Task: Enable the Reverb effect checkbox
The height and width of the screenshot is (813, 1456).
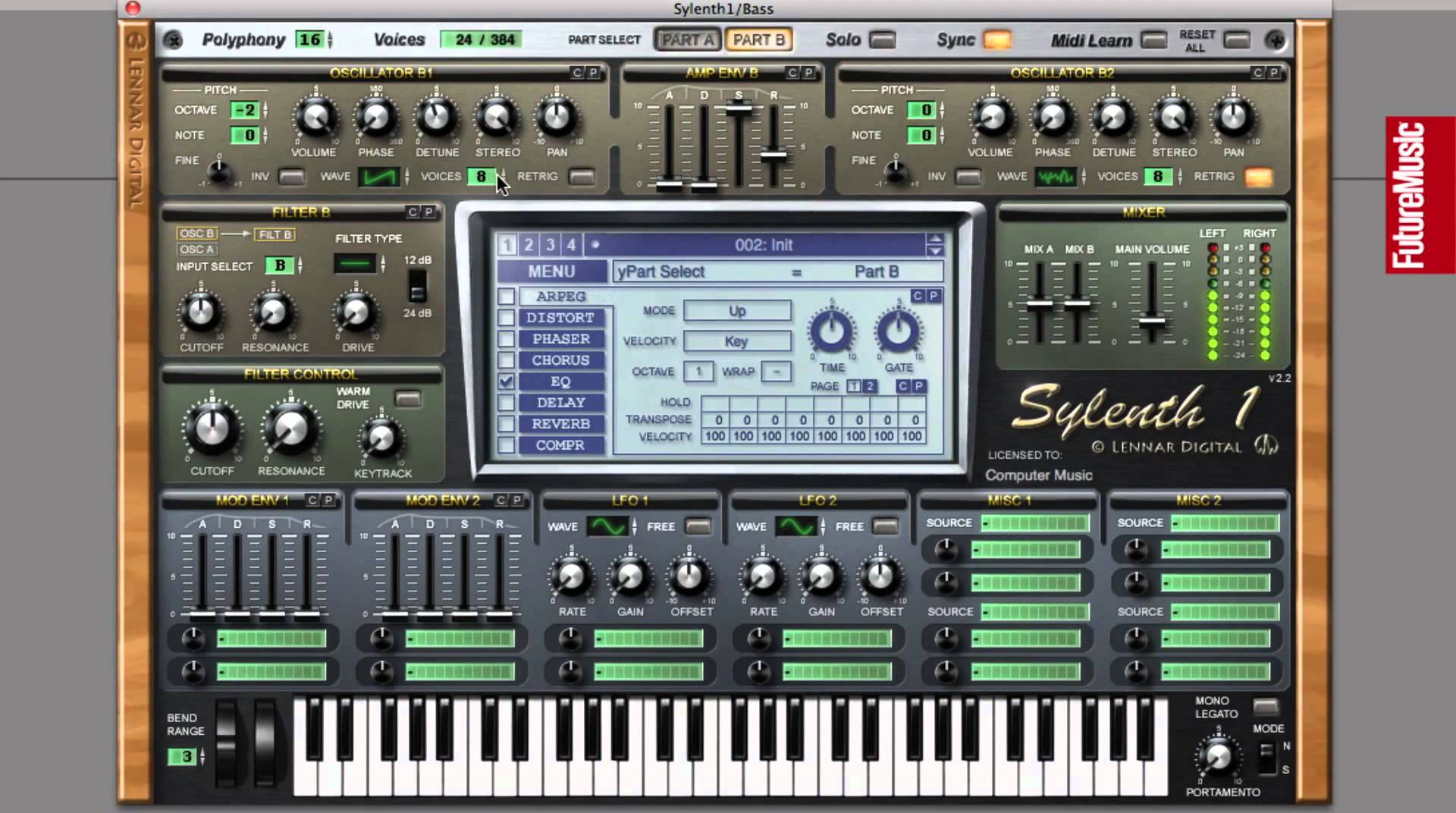Action: pyautogui.click(x=506, y=424)
